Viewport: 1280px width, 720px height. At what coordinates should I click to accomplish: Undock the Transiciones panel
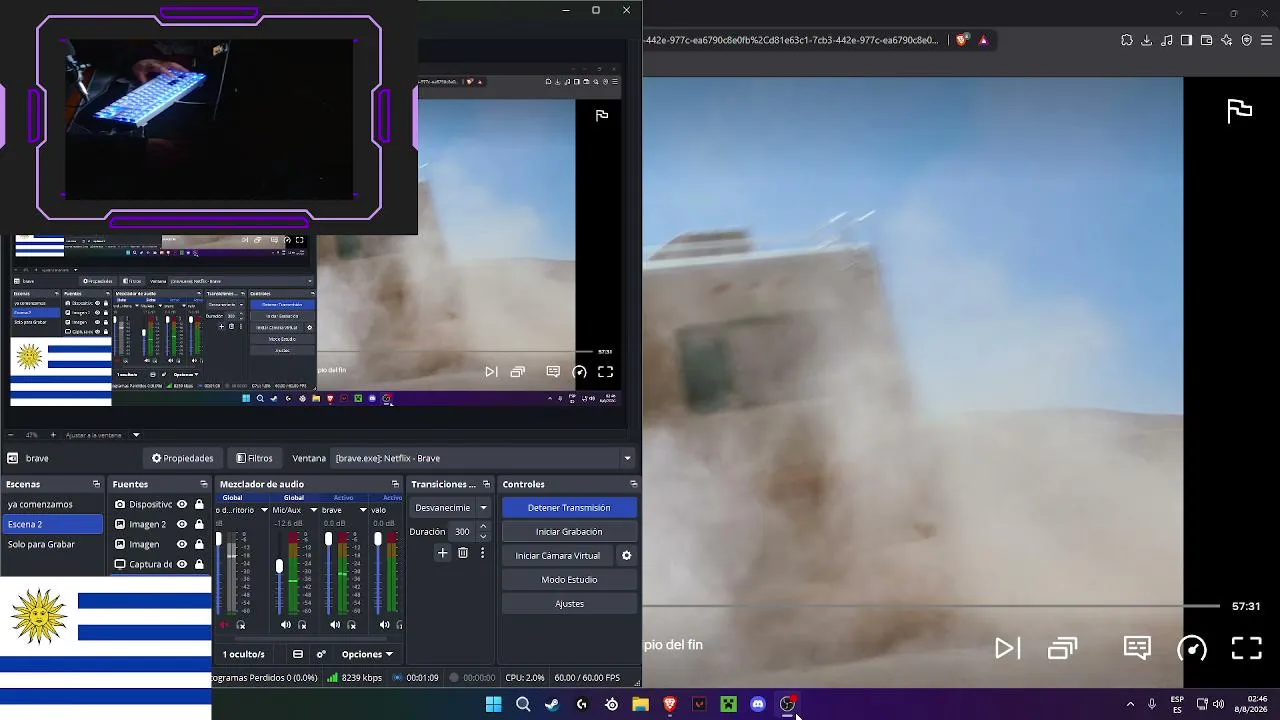coord(486,484)
